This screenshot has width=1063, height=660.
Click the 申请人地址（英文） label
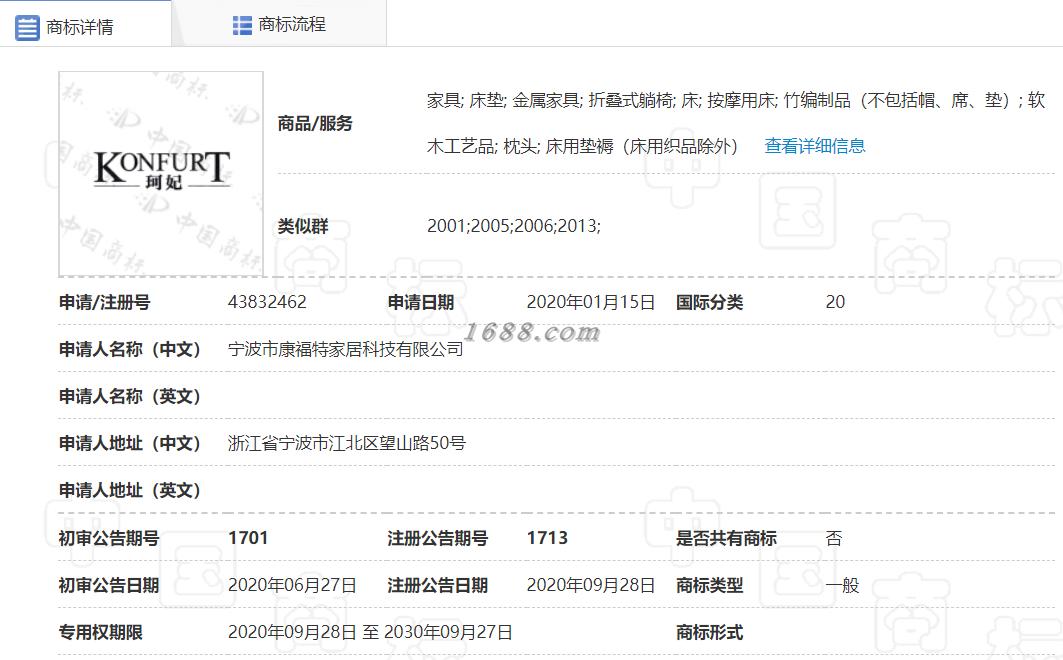(130, 491)
